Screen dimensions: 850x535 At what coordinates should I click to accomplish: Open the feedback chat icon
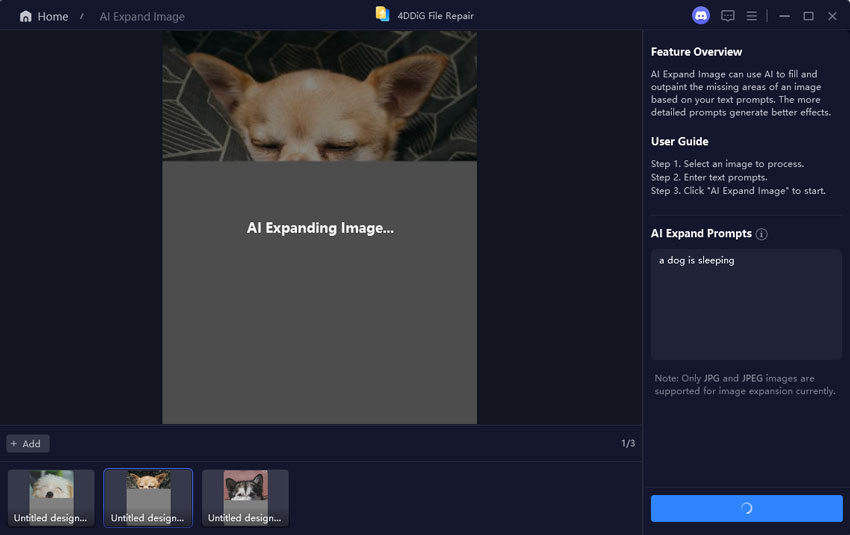pos(727,16)
